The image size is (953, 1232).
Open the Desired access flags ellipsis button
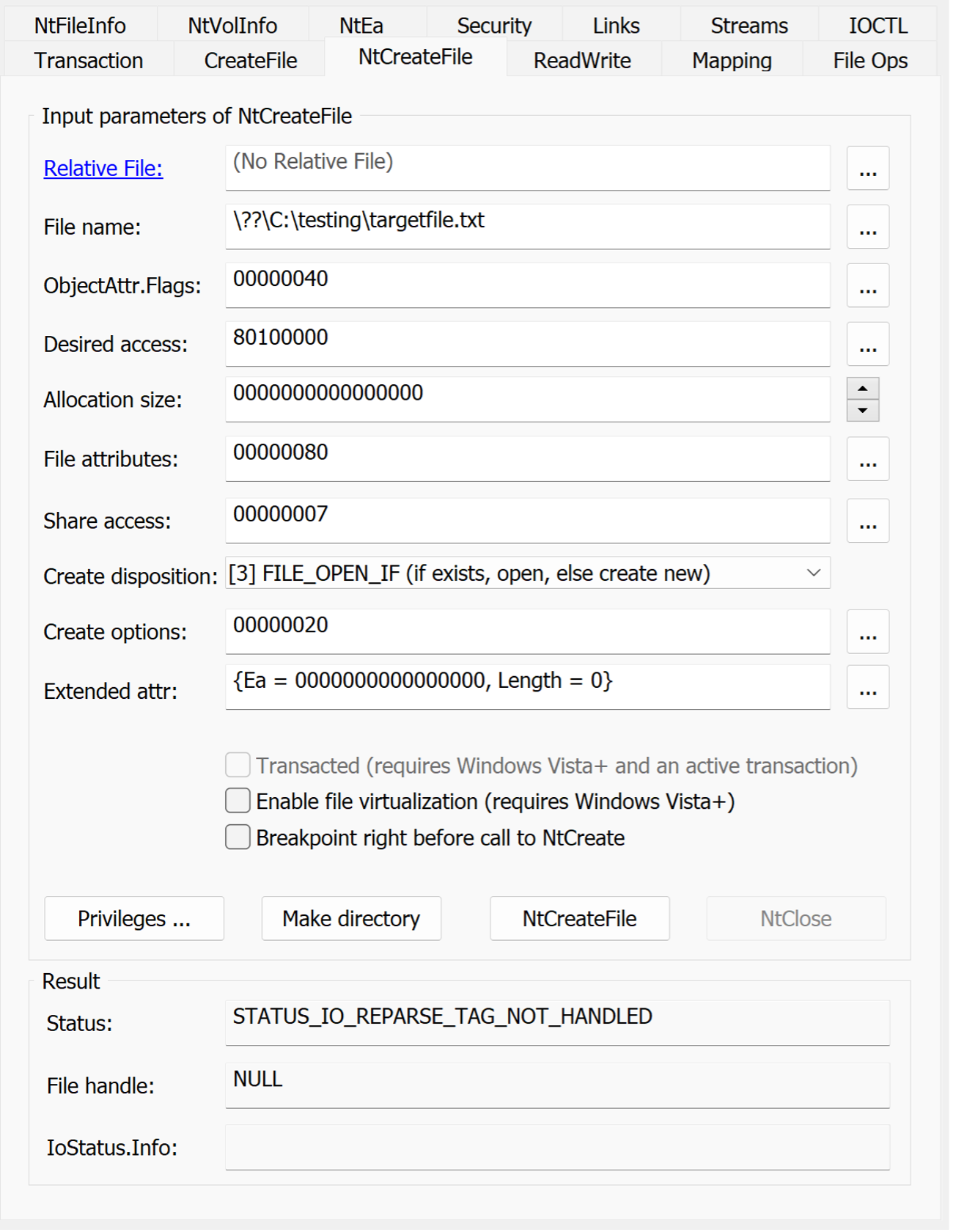coord(867,345)
